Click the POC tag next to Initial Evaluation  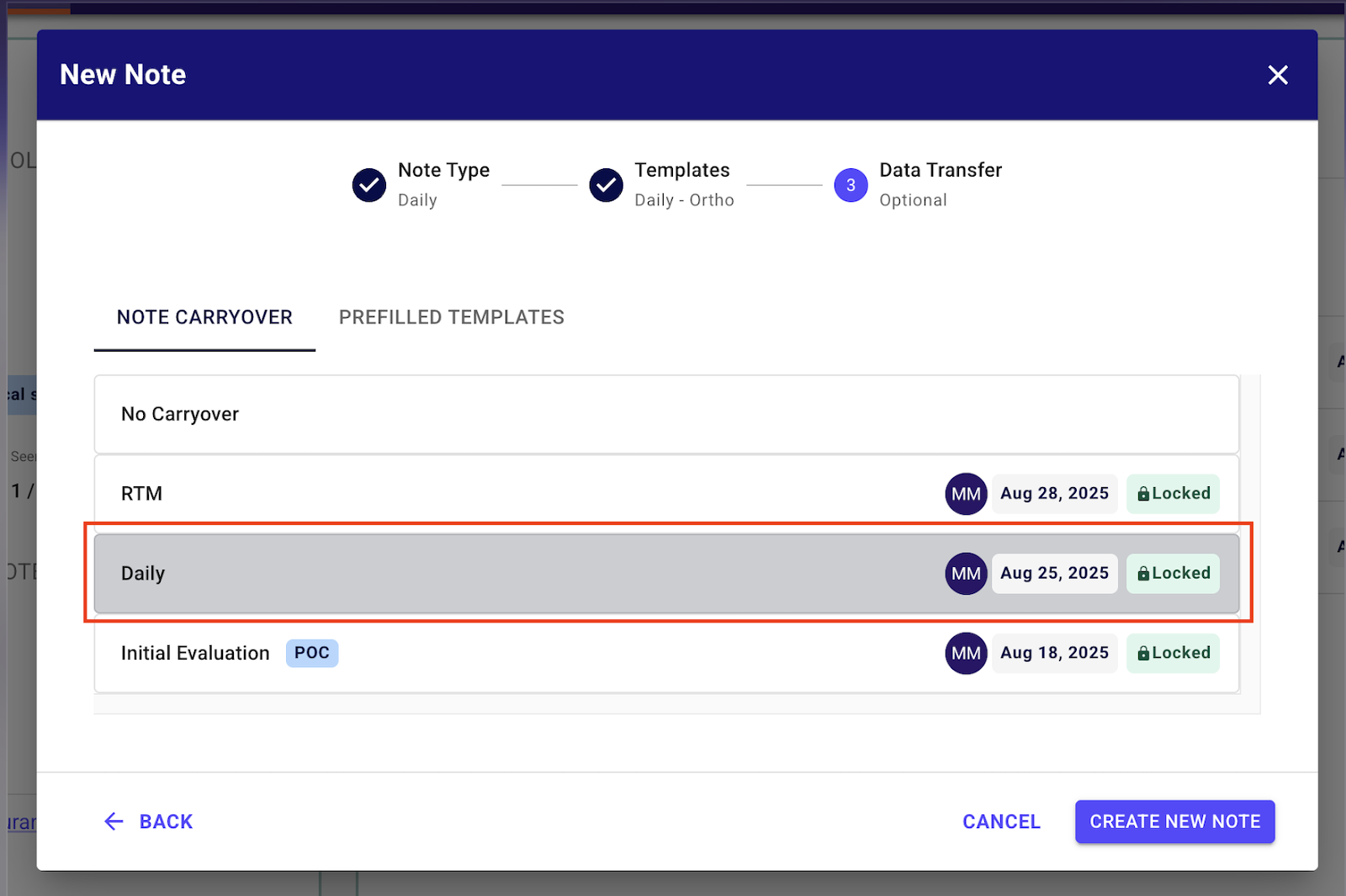click(x=311, y=653)
